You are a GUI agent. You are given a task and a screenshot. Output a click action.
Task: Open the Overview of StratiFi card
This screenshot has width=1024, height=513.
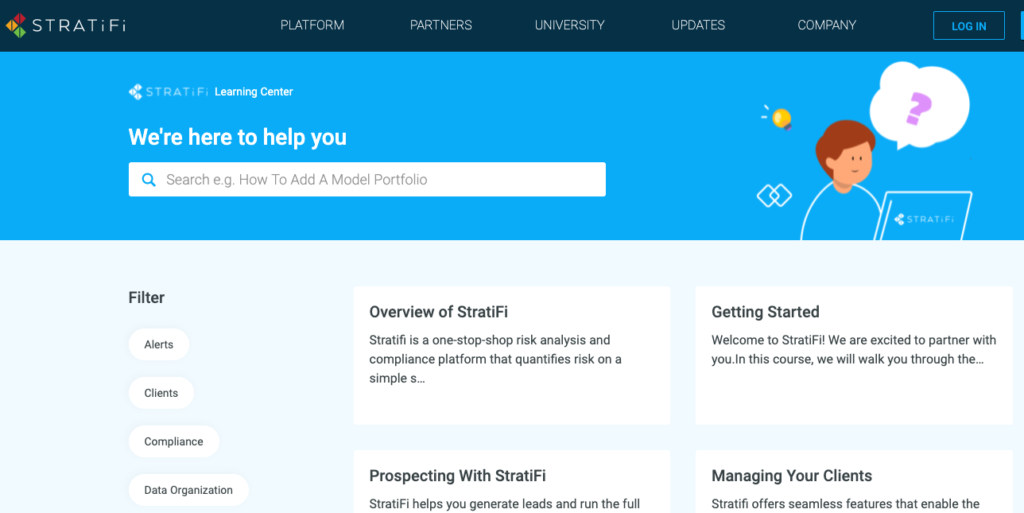coord(512,356)
